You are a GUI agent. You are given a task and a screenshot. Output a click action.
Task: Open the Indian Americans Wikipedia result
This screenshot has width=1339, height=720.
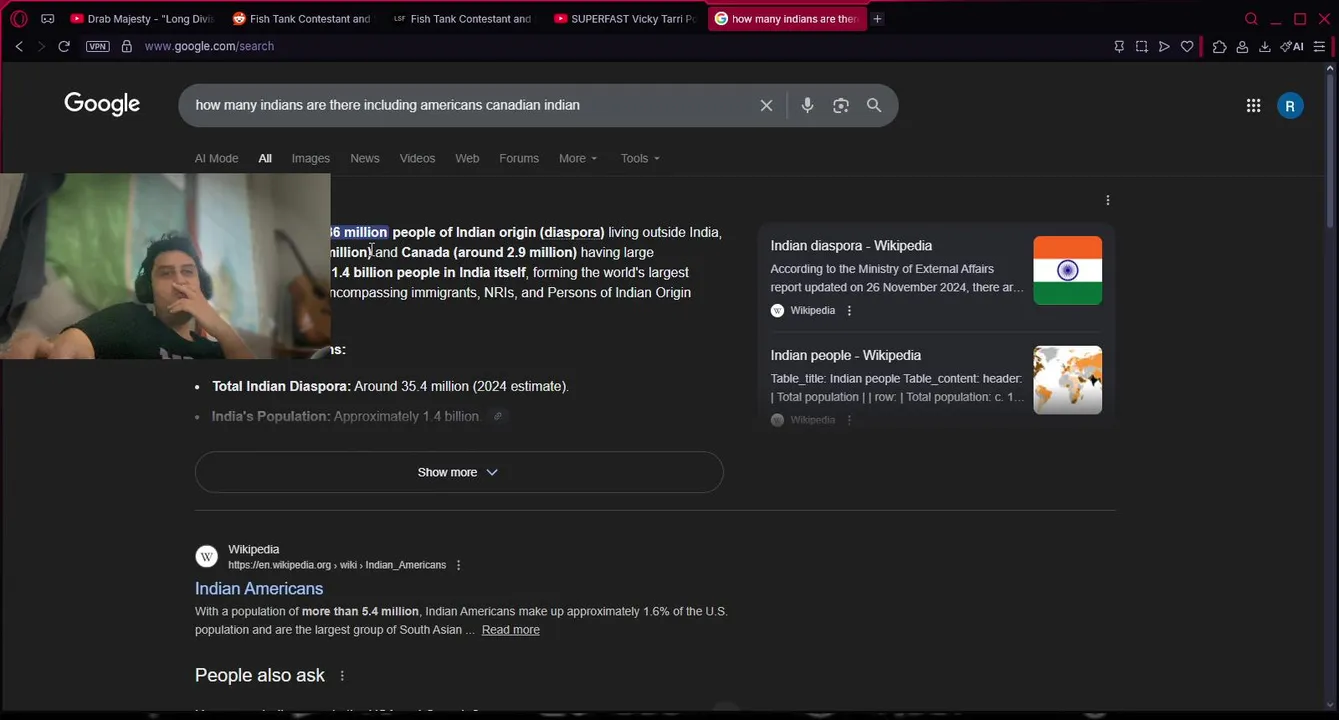(x=259, y=589)
